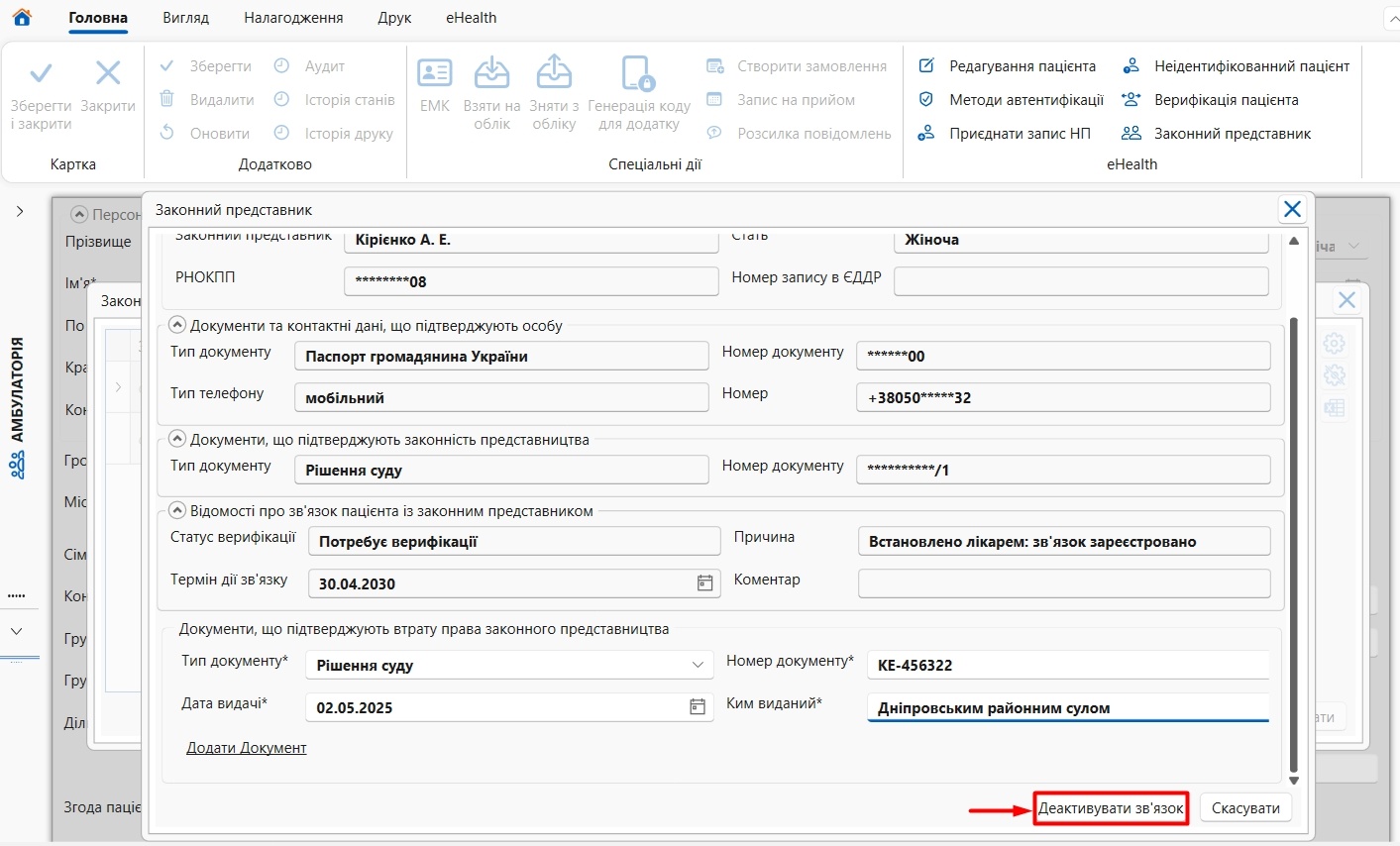Expand the sidebar down chevron
Screen dimensions: 1400x846
[x=17, y=631]
